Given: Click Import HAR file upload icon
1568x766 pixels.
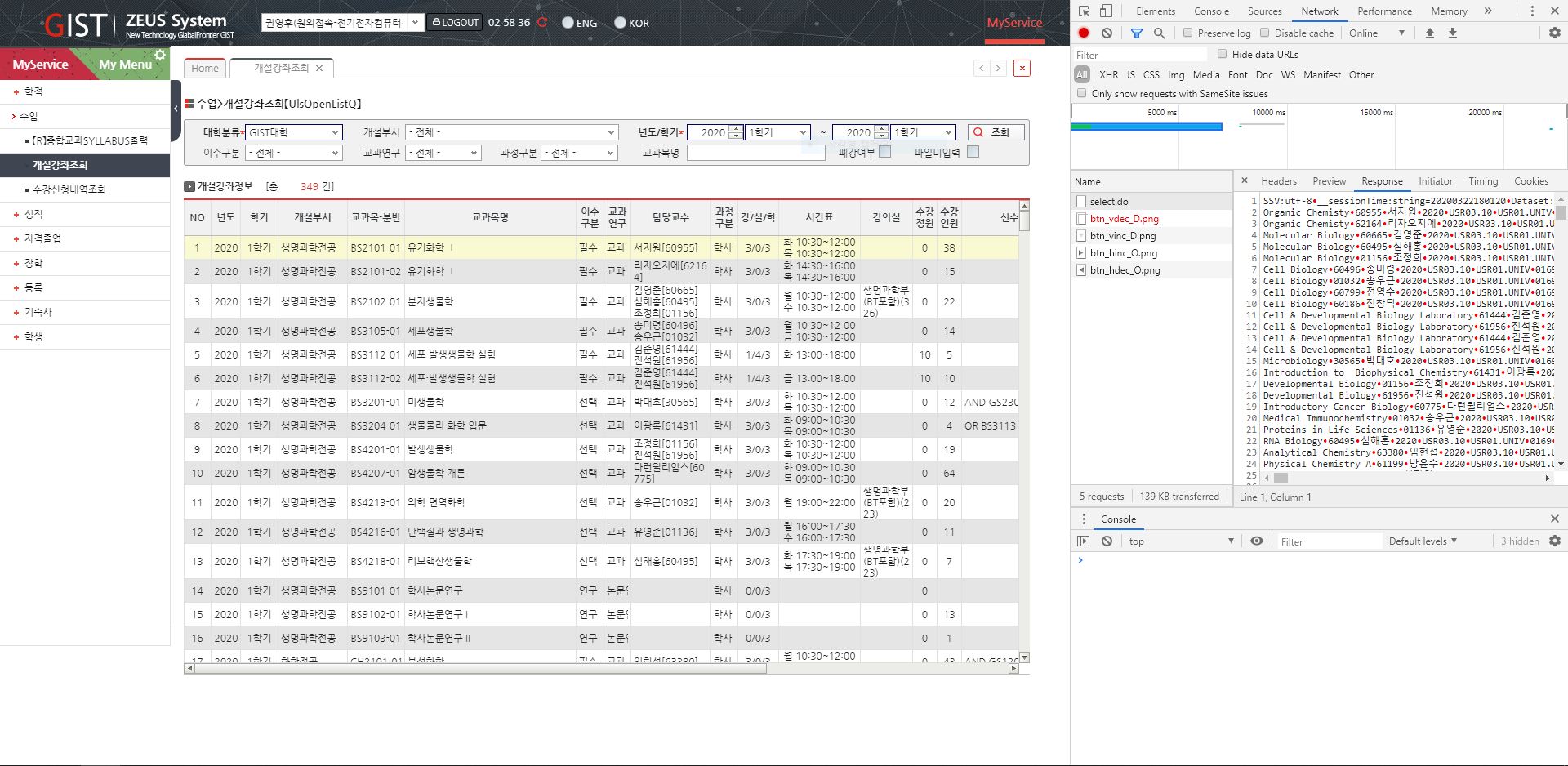Looking at the screenshot, I should (1429, 33).
